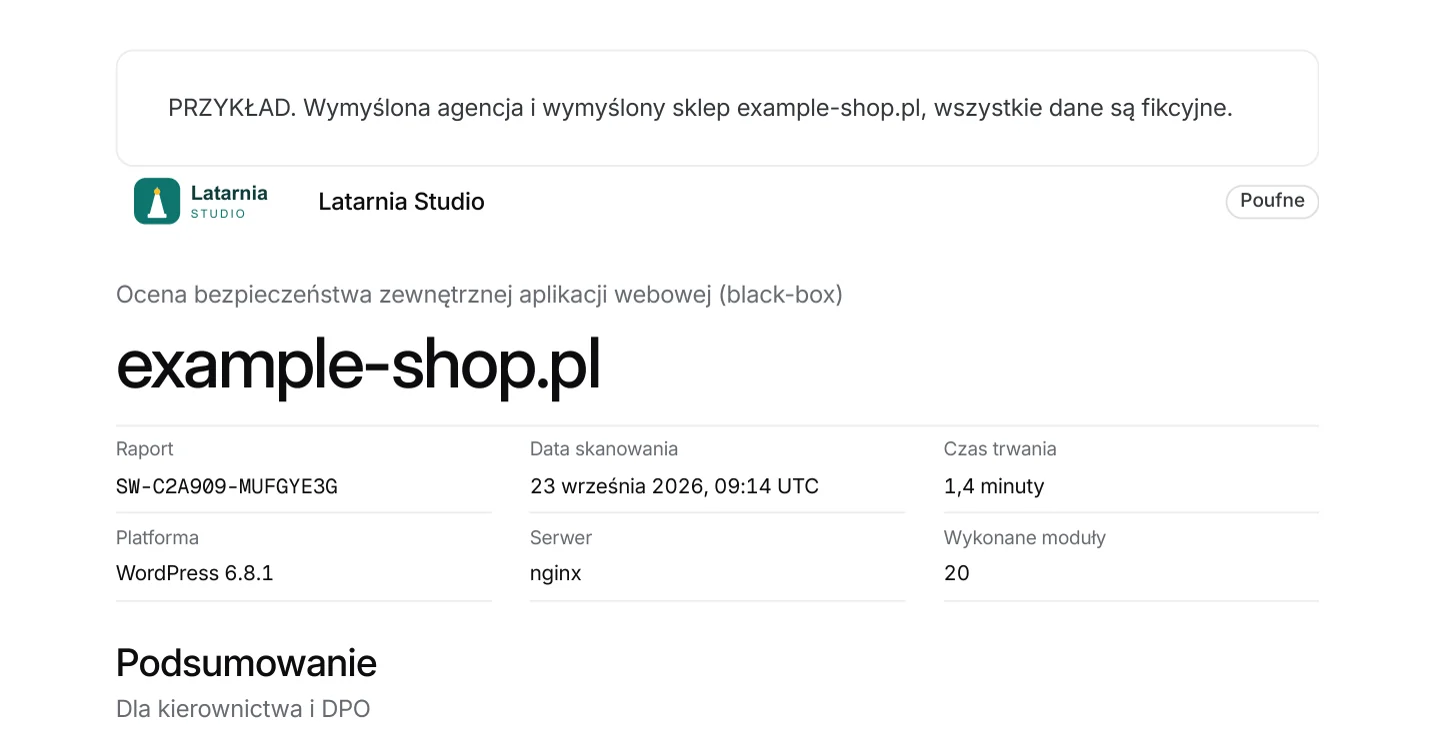Viewport: 1434px width, 740px height.
Task: Click the Platforma field label
Action: (157, 538)
